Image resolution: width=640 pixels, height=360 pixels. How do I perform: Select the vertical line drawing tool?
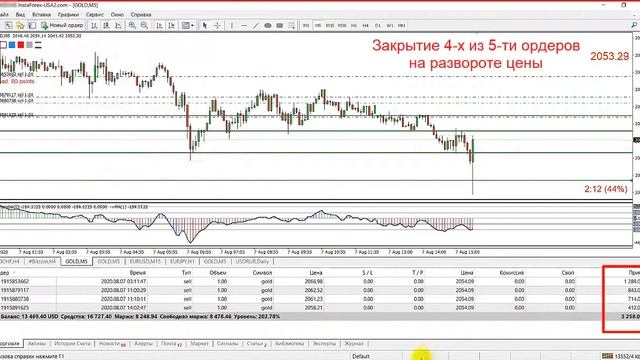pyautogui.click(x=232, y=25)
